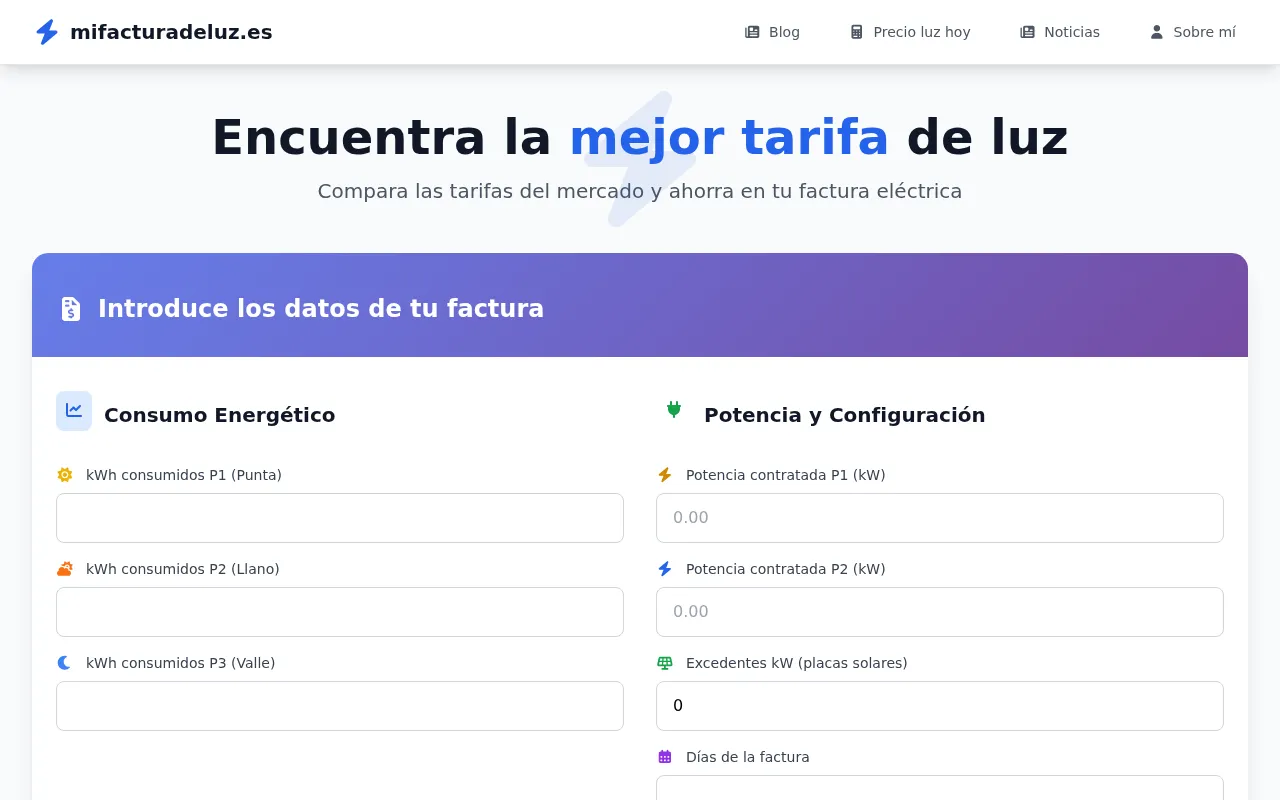Image resolution: width=1280 pixels, height=800 pixels.
Task: Click the 'kWh consumidos P3 (Valle)' label
Action: pos(181,663)
